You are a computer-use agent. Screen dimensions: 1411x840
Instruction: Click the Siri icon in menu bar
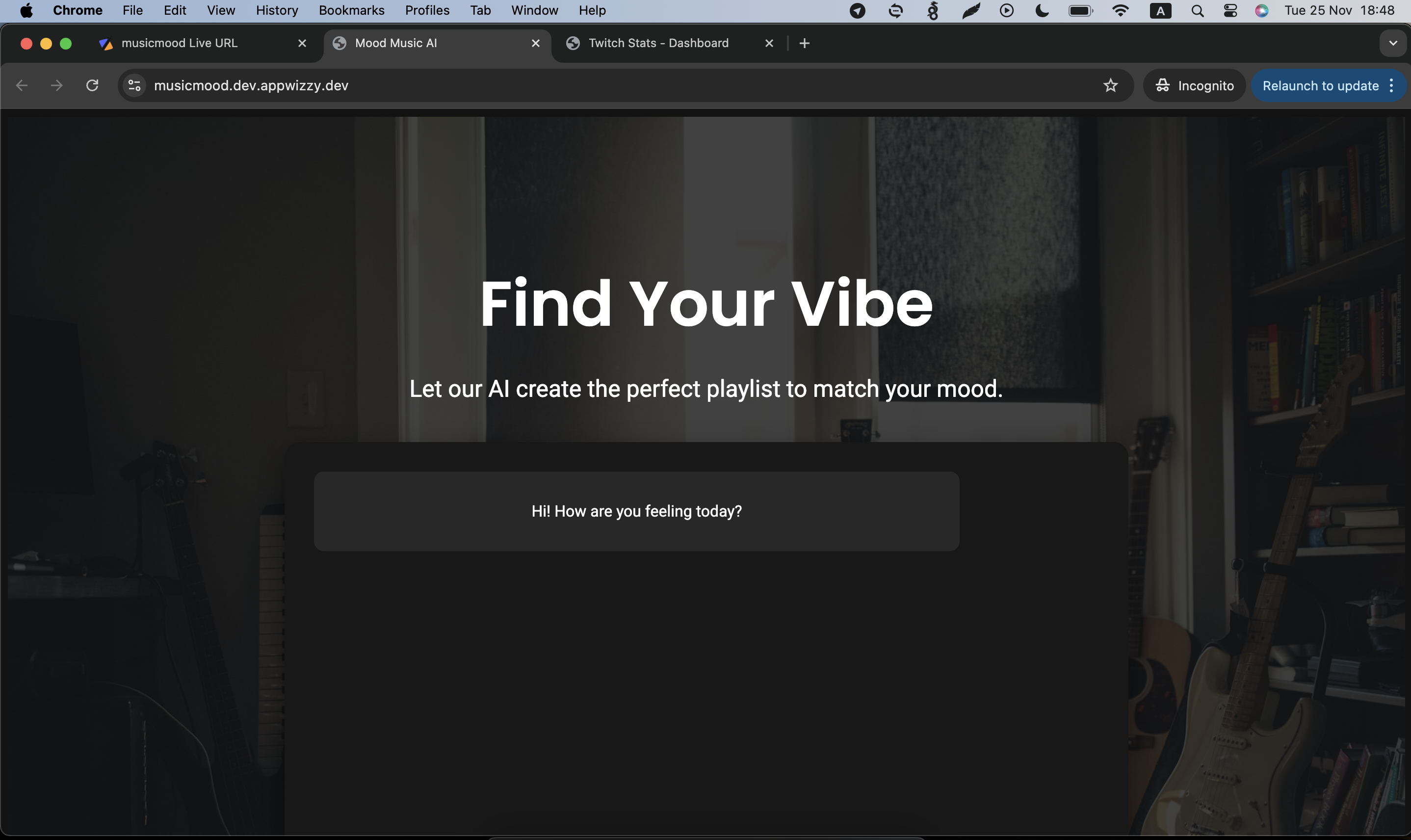[x=1261, y=10]
